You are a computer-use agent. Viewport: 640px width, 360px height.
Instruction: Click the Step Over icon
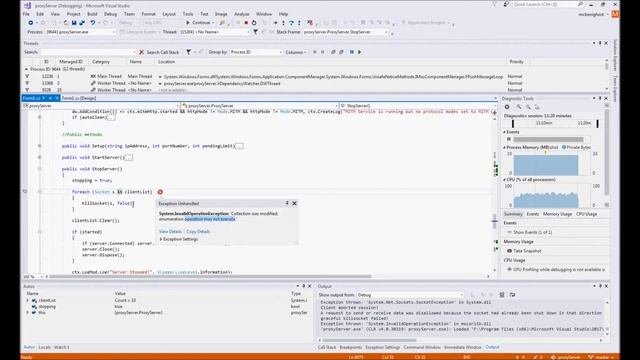(291, 23)
